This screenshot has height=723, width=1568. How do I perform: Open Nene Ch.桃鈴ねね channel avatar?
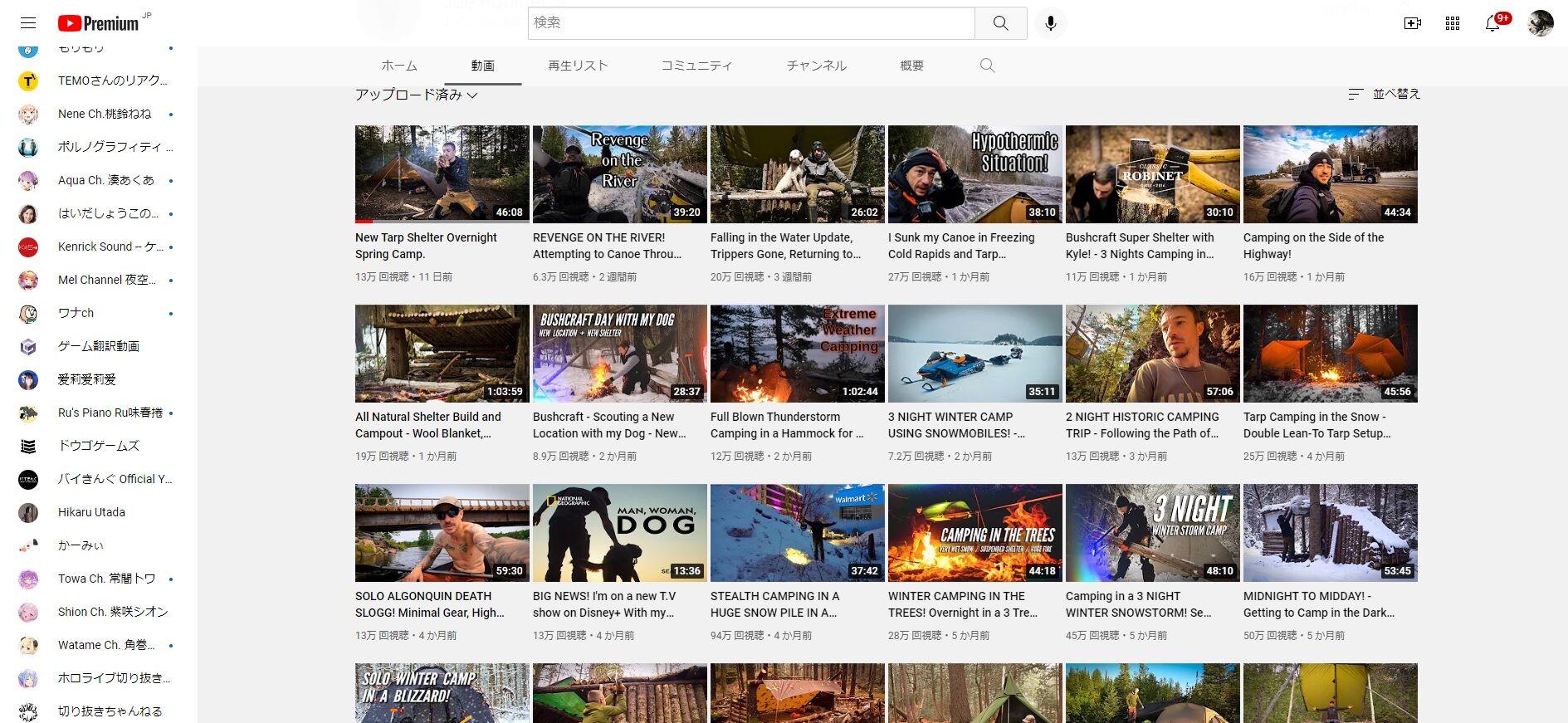pyautogui.click(x=28, y=114)
